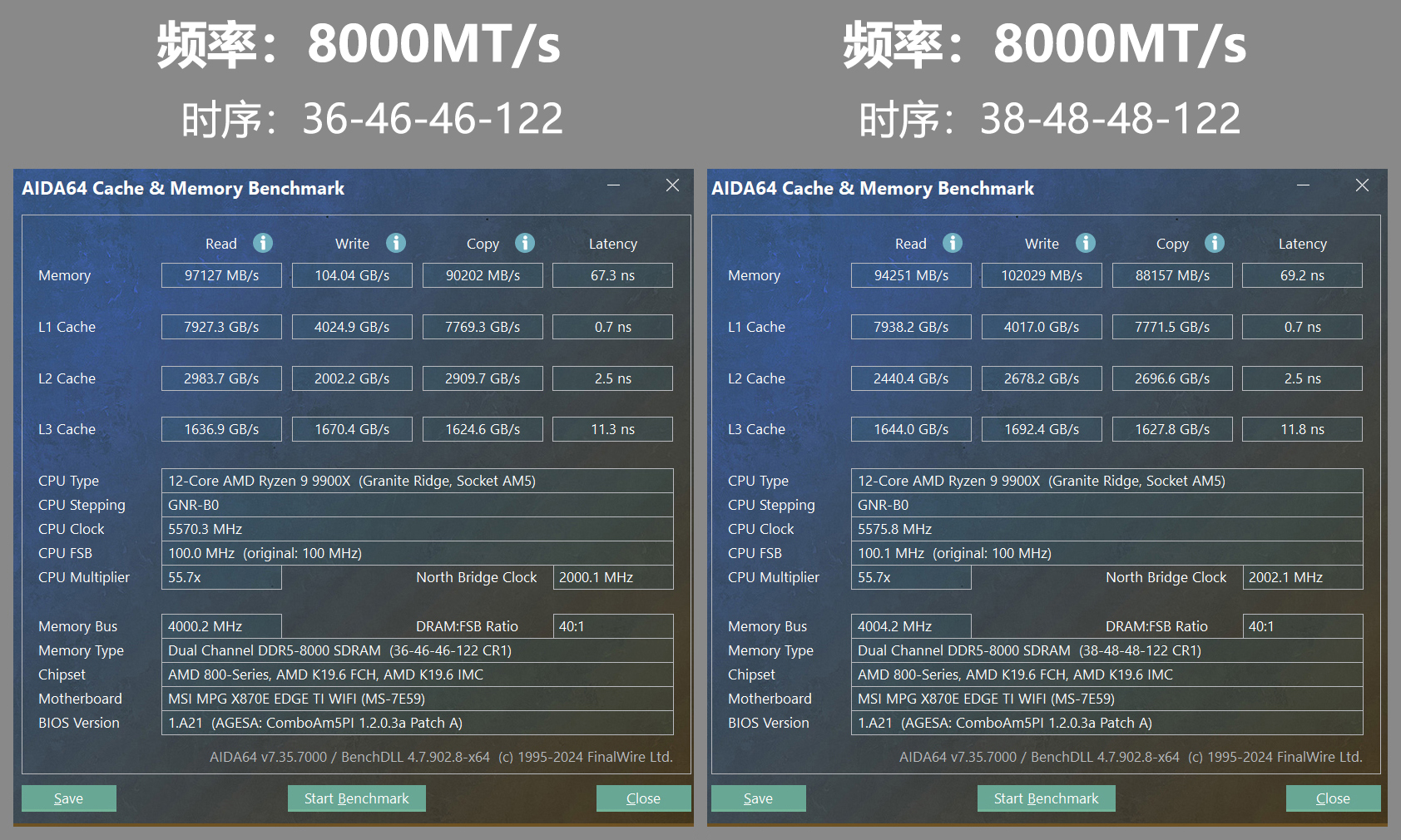Click Memory Type field with 38-48-48-122 CR1
Screen dimensions: 1401x840
click(1107, 650)
